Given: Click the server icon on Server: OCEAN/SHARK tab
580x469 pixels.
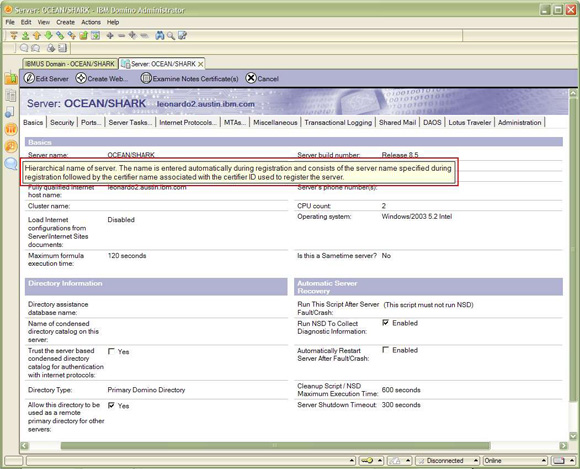Looking at the screenshot, I should click(x=125, y=64).
